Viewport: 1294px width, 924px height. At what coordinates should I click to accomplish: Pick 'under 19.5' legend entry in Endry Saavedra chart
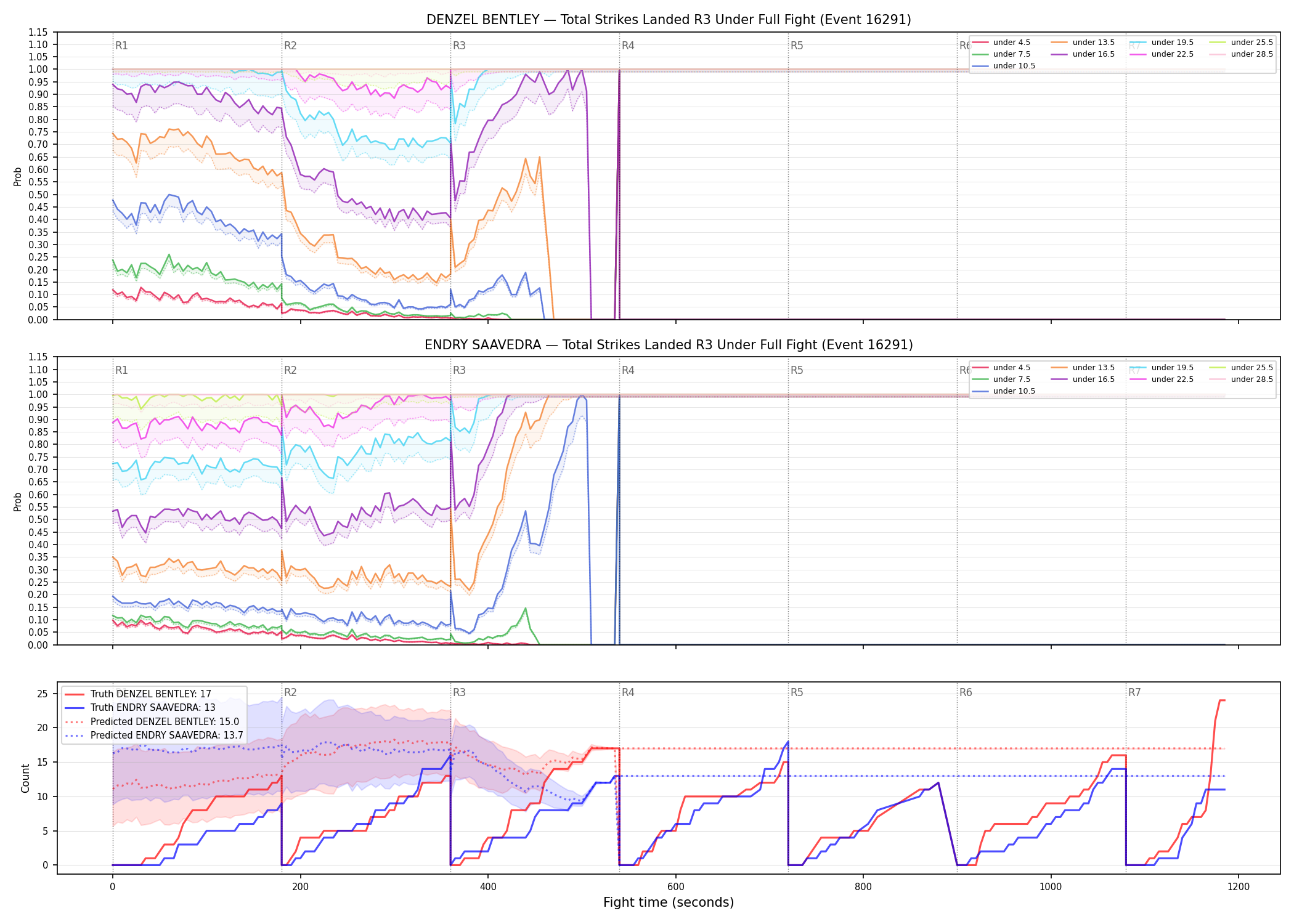(x=1162, y=368)
